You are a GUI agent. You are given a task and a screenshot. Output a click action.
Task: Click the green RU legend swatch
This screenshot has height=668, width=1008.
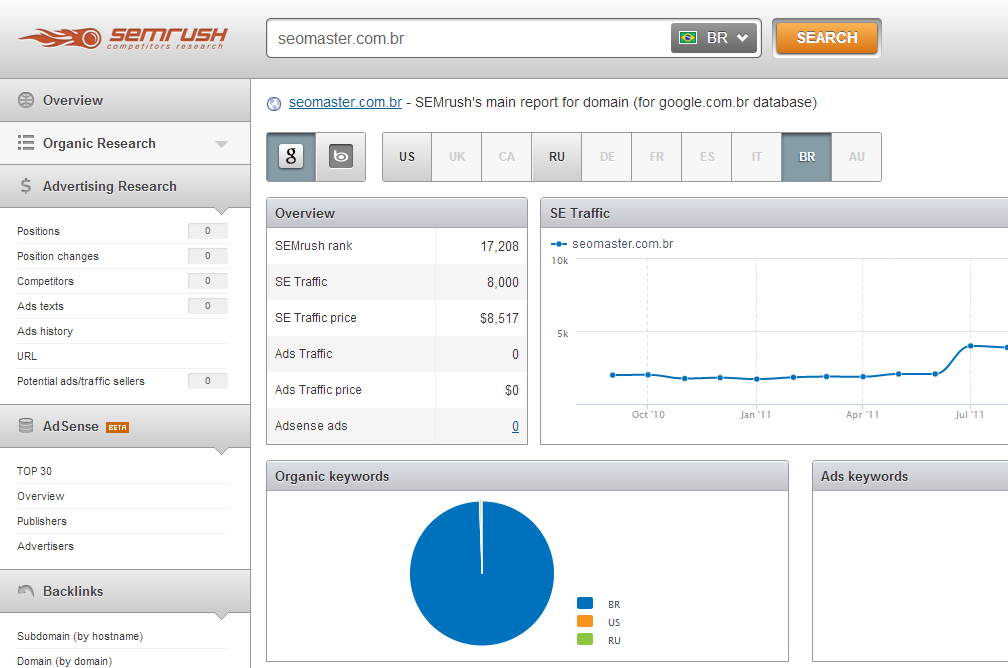[585, 639]
